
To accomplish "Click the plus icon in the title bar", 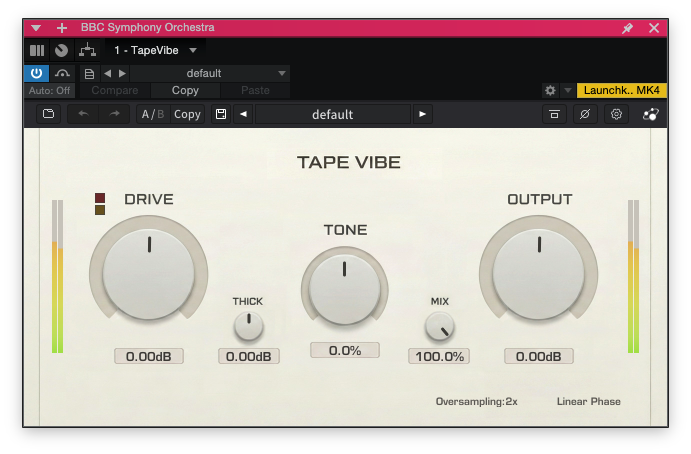I will click(x=62, y=28).
